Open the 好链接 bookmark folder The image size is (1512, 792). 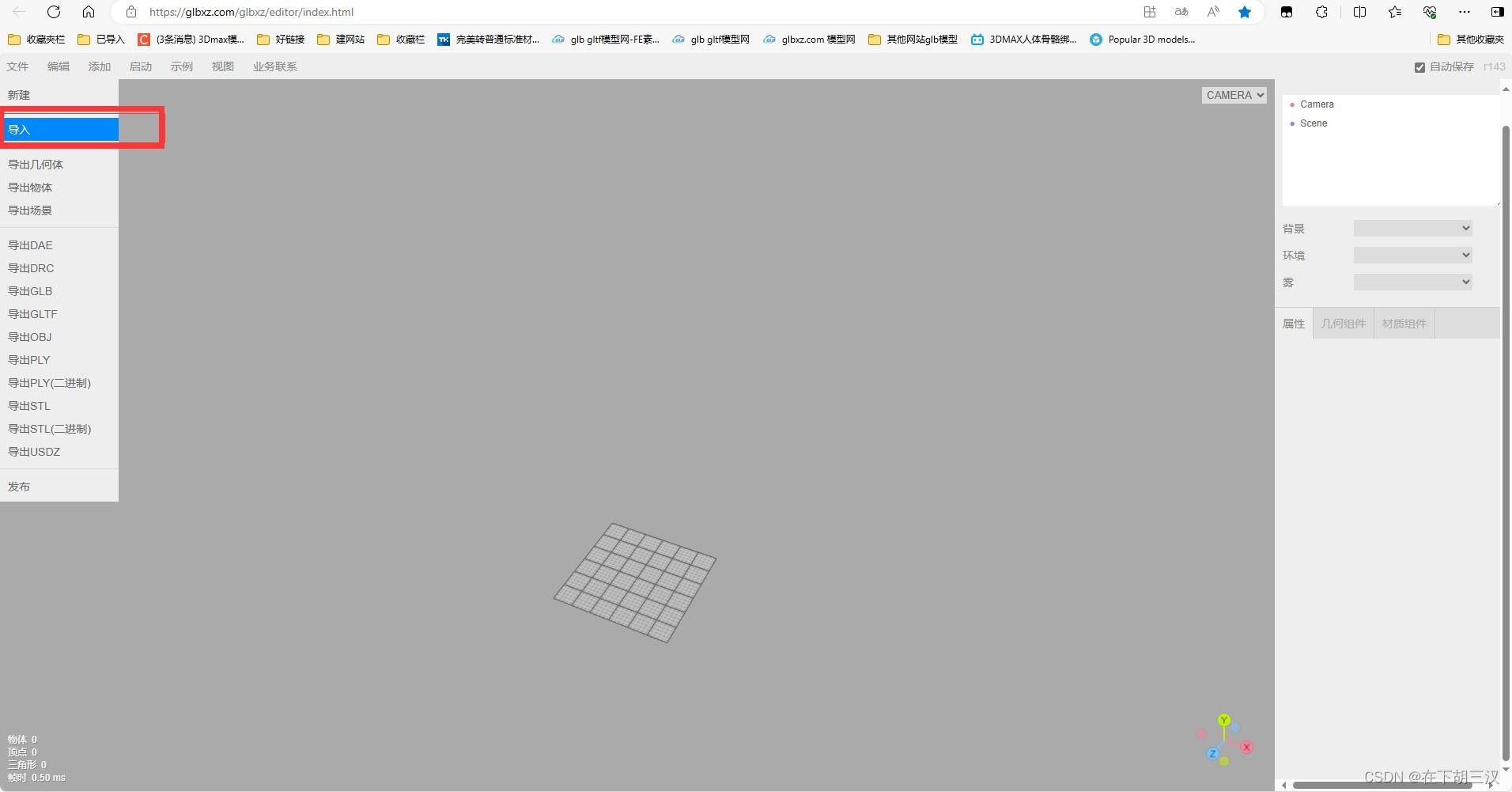281,39
